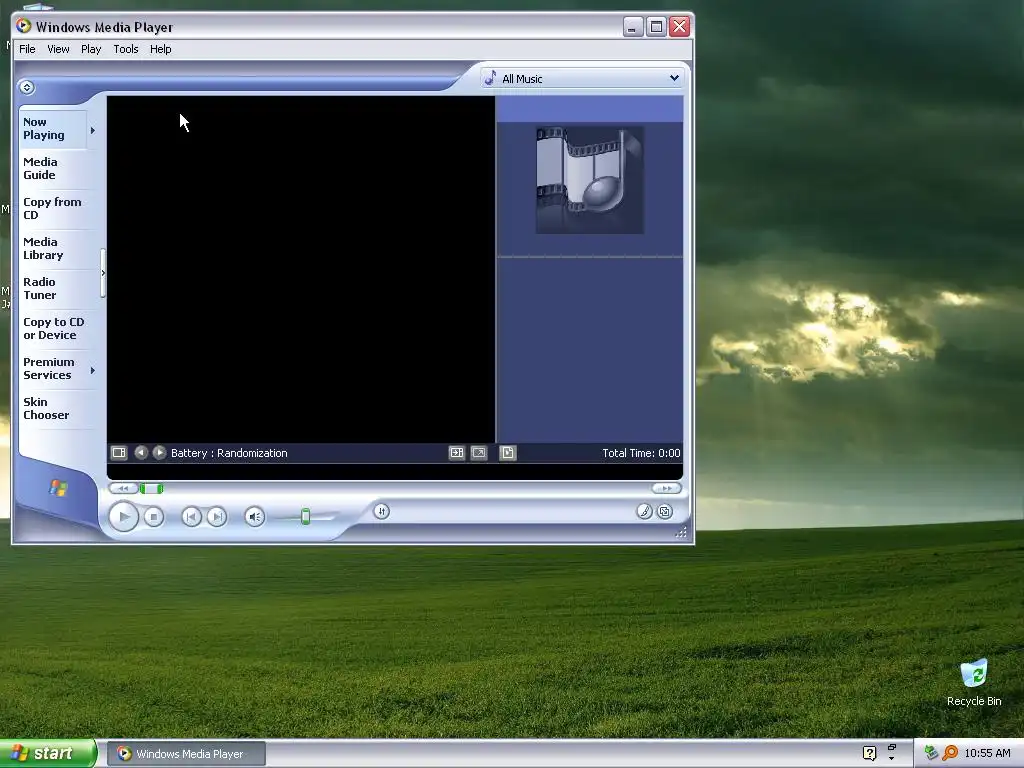This screenshot has height=768, width=1024.
Task: Click the Stop button
Action: point(153,517)
